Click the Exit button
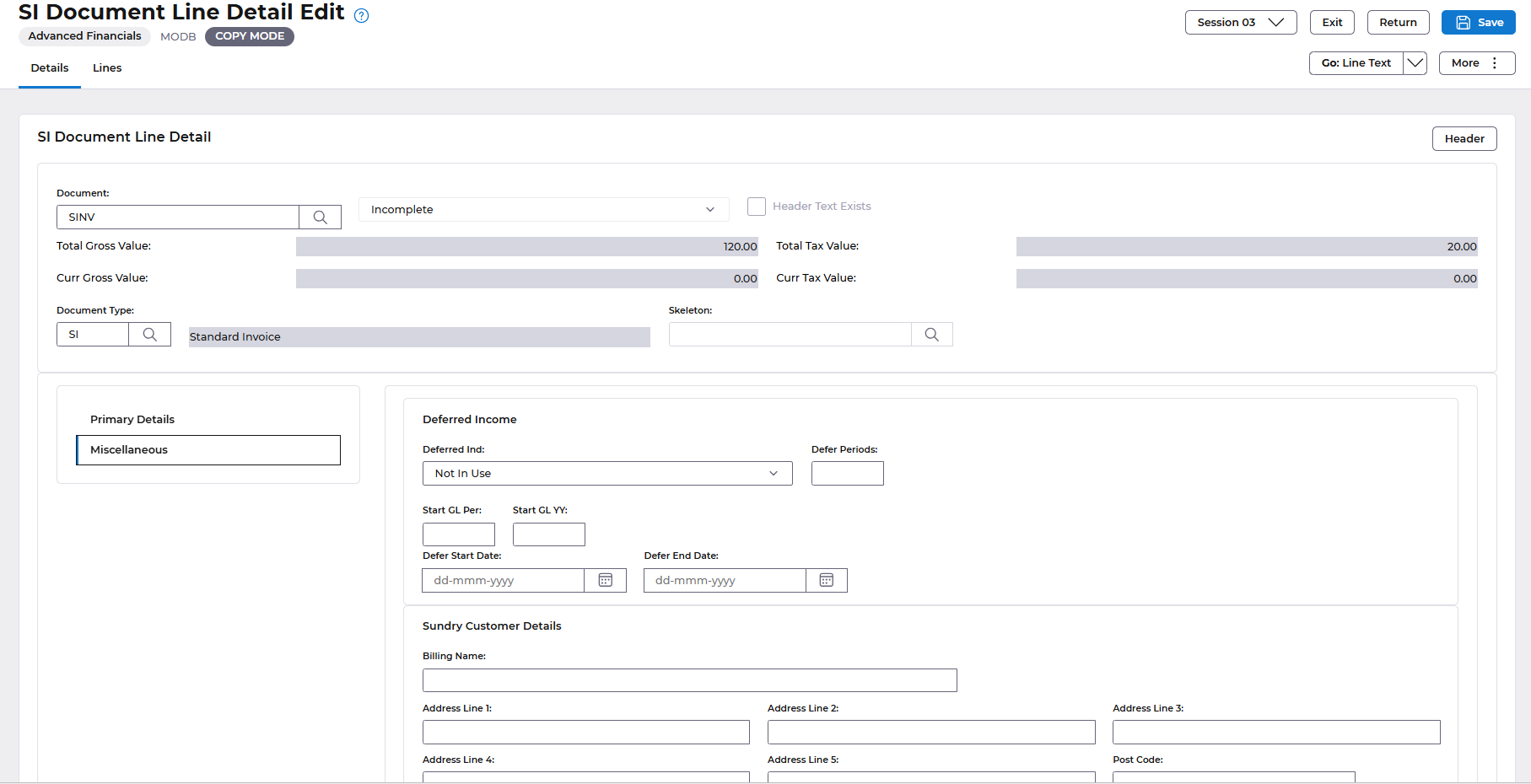Screen dimensions: 1531x784 (x=1331, y=23)
